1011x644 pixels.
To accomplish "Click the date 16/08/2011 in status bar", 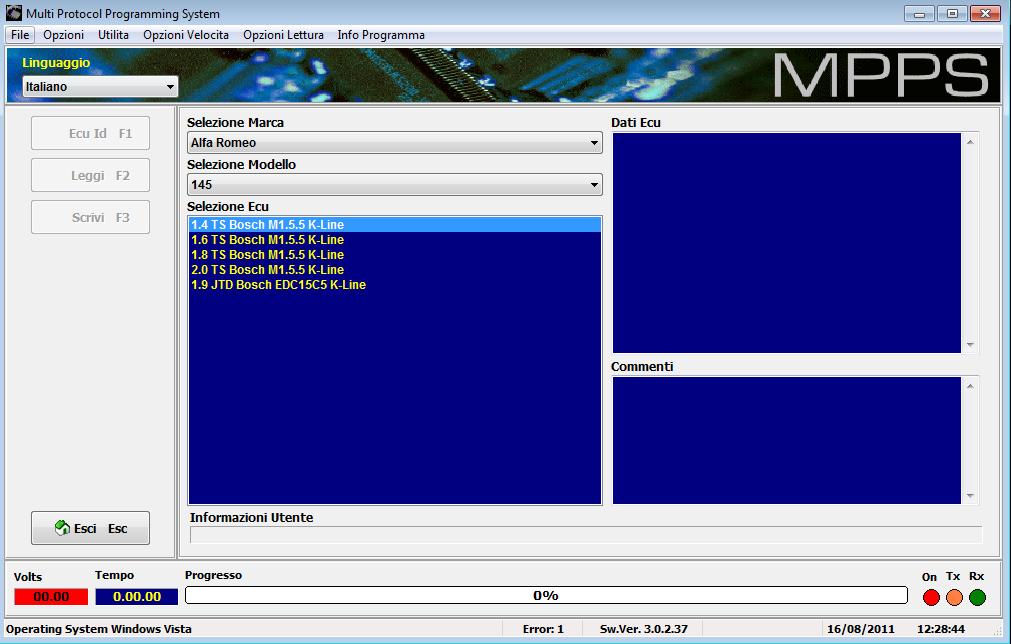I will pos(860,629).
